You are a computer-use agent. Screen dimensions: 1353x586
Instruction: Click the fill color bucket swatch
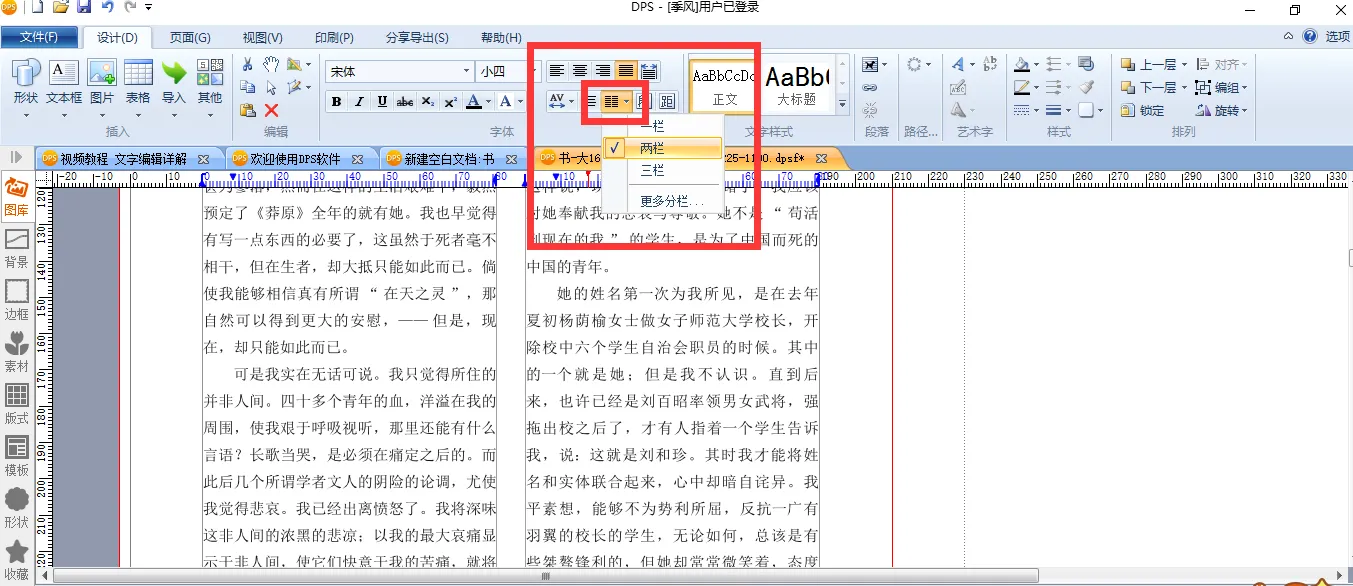(1021, 64)
